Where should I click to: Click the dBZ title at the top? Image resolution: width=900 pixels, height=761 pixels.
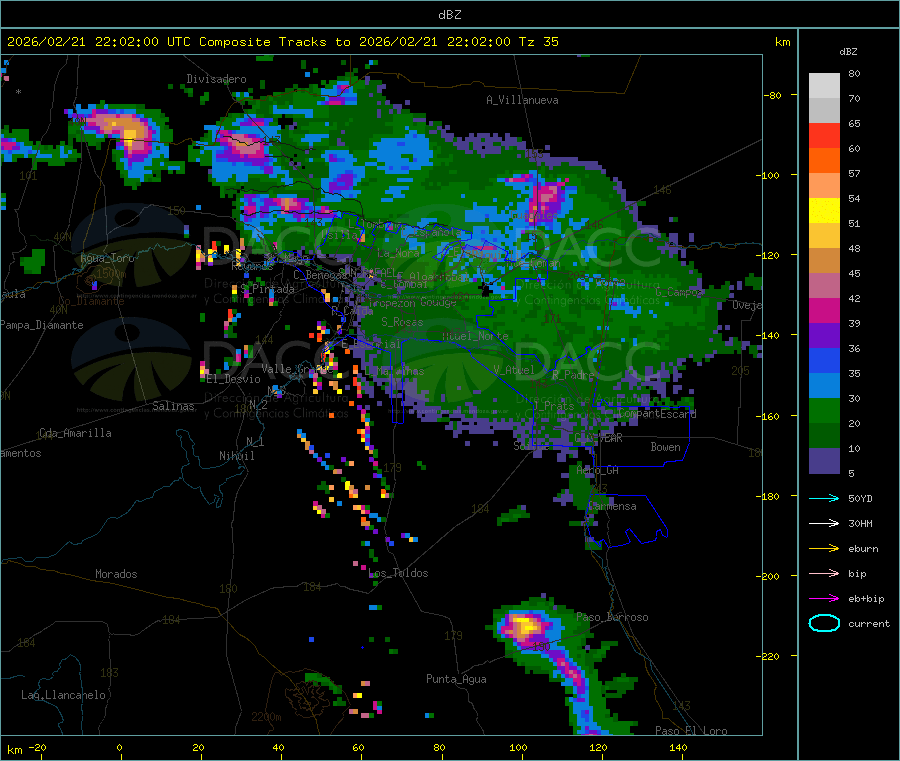[449, 15]
